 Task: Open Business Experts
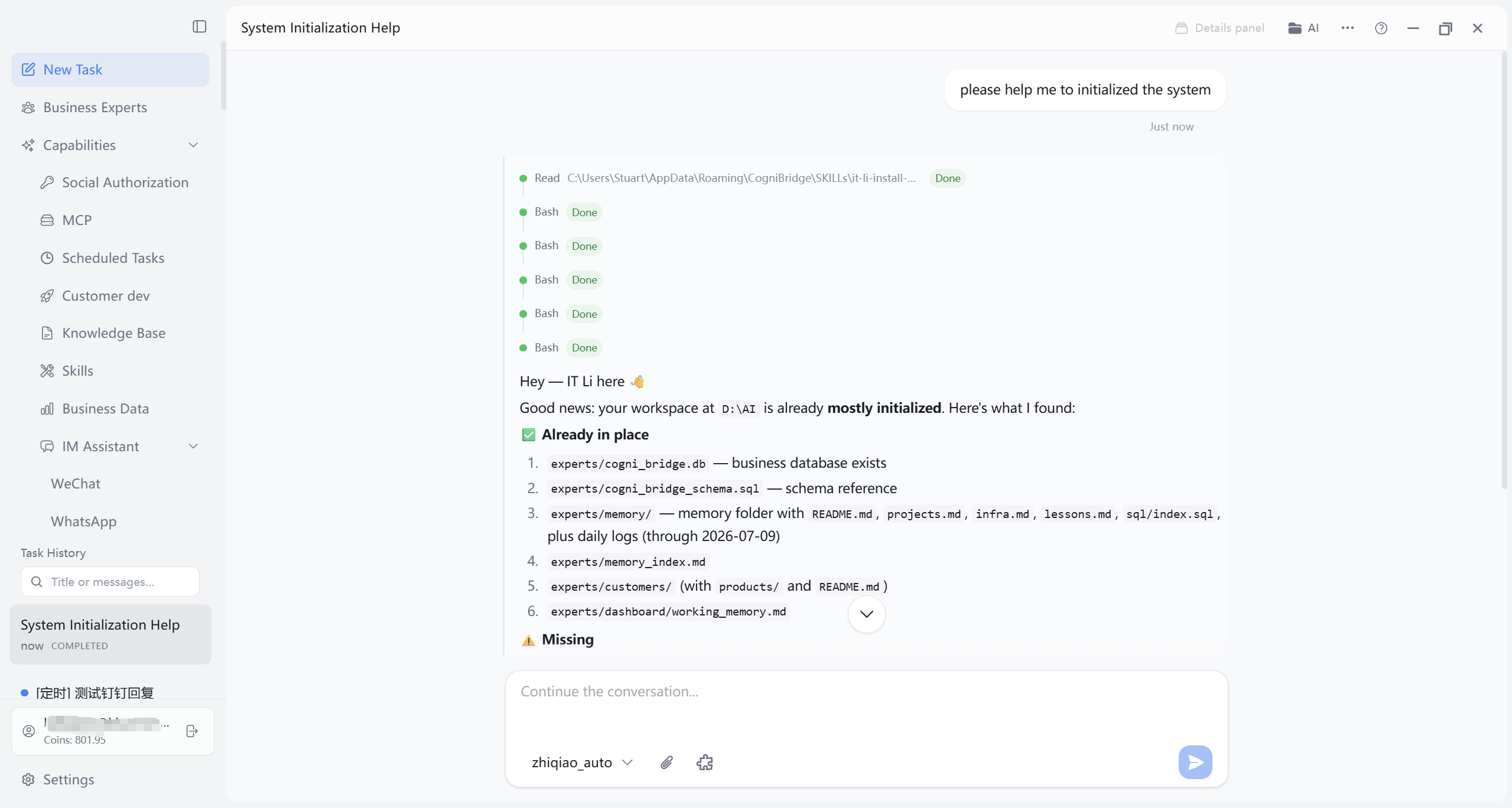click(95, 107)
